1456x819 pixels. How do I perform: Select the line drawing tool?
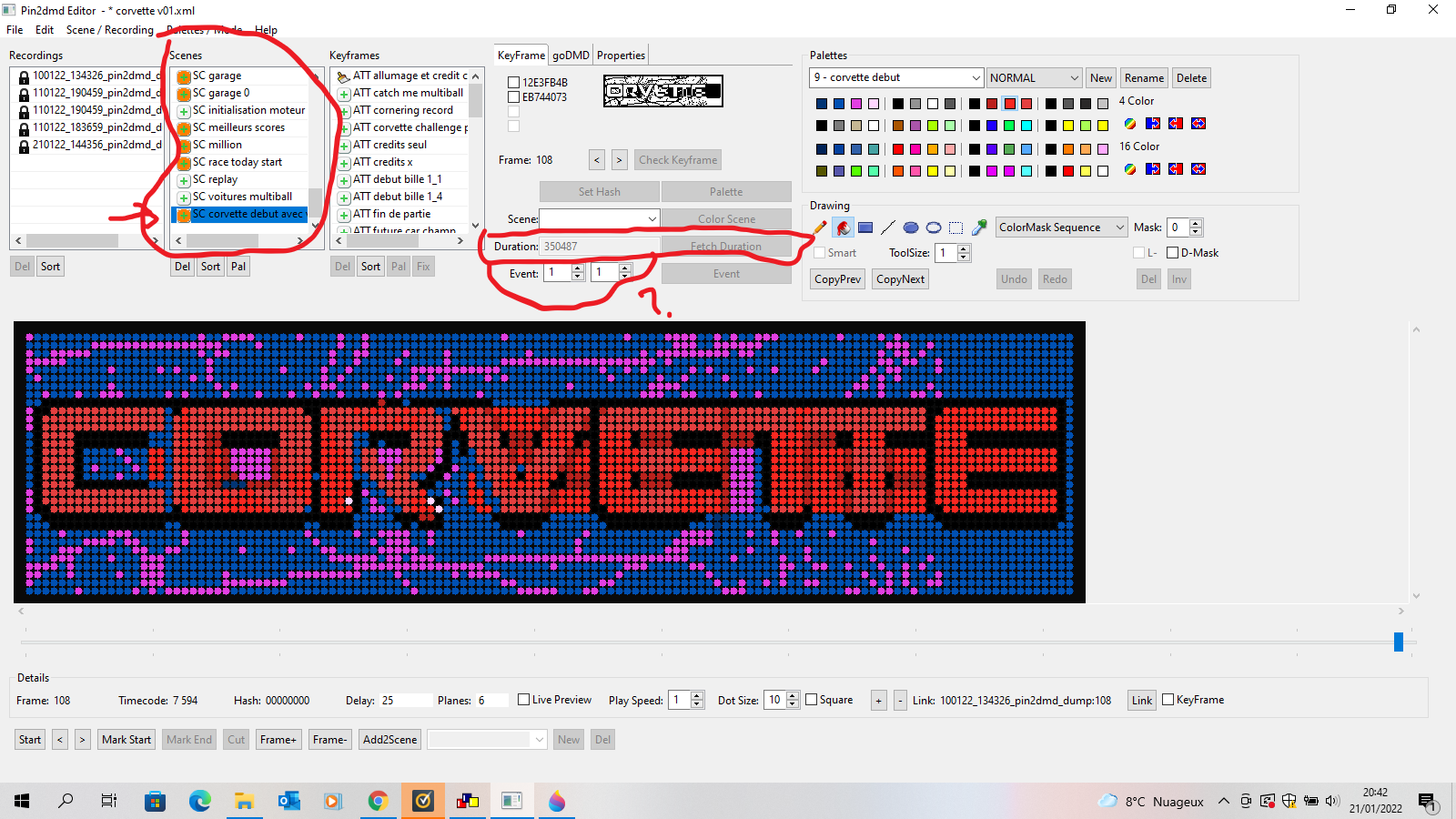click(888, 227)
